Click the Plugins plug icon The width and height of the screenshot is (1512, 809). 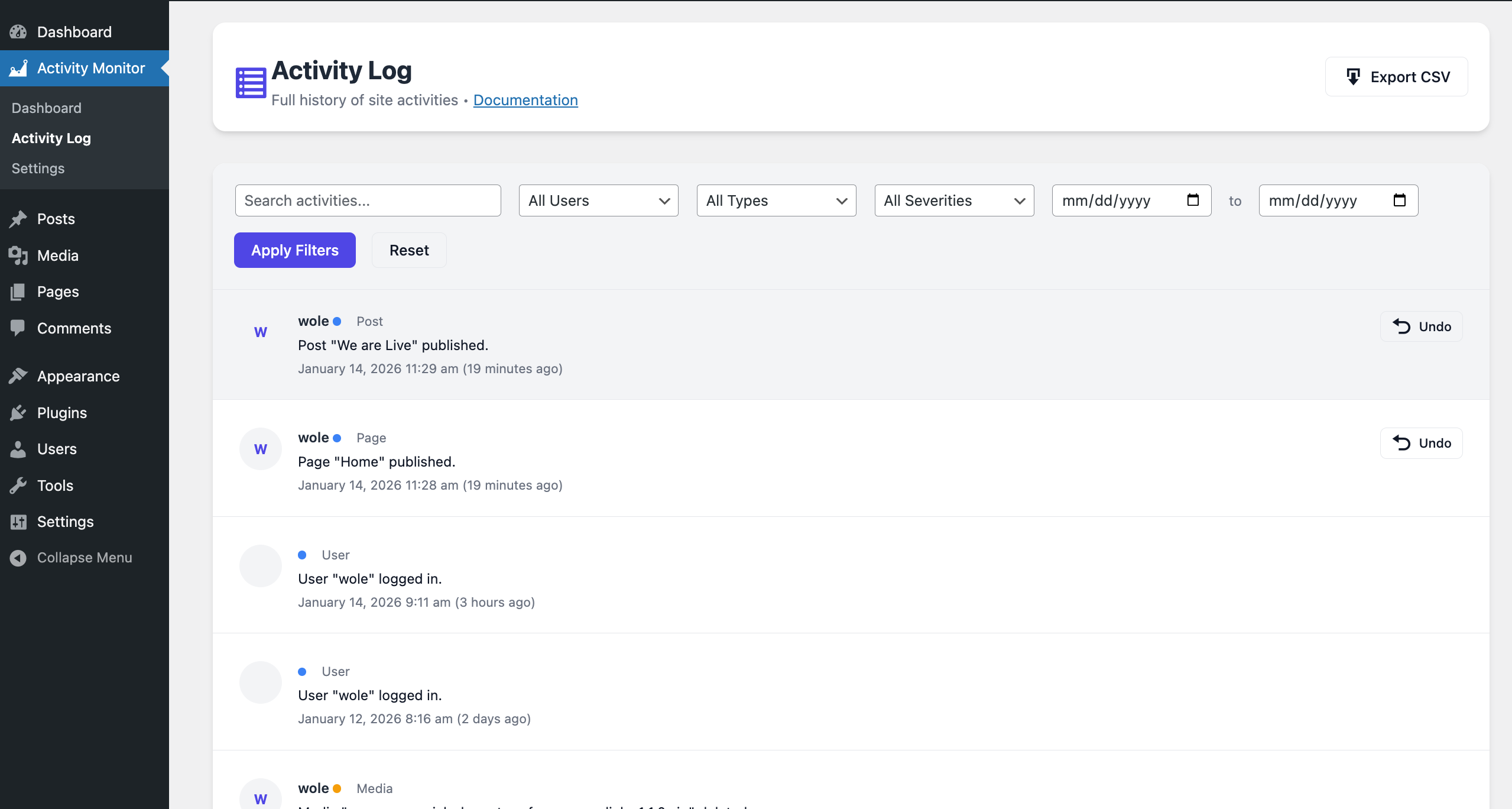click(x=18, y=413)
